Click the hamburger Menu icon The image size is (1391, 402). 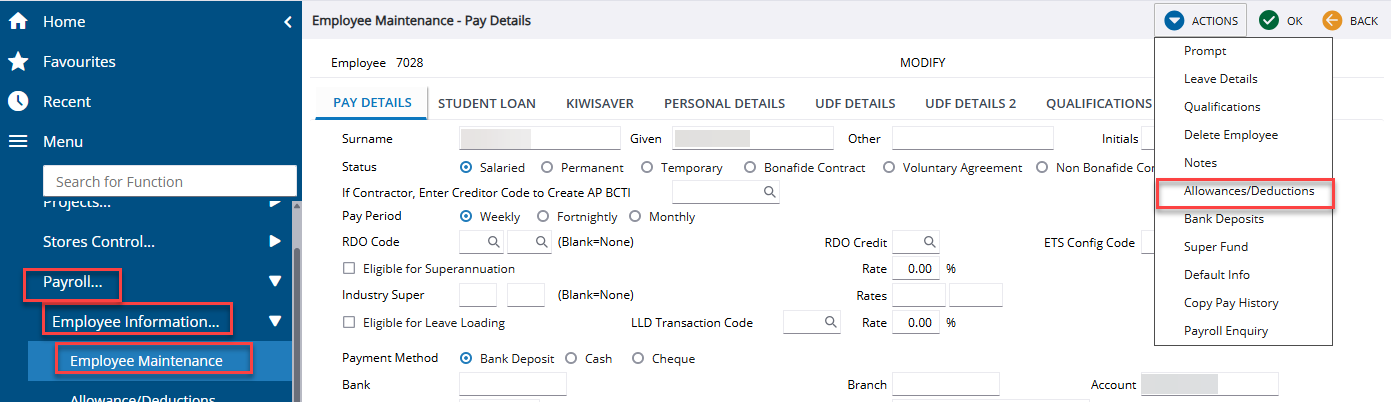[x=17, y=142]
